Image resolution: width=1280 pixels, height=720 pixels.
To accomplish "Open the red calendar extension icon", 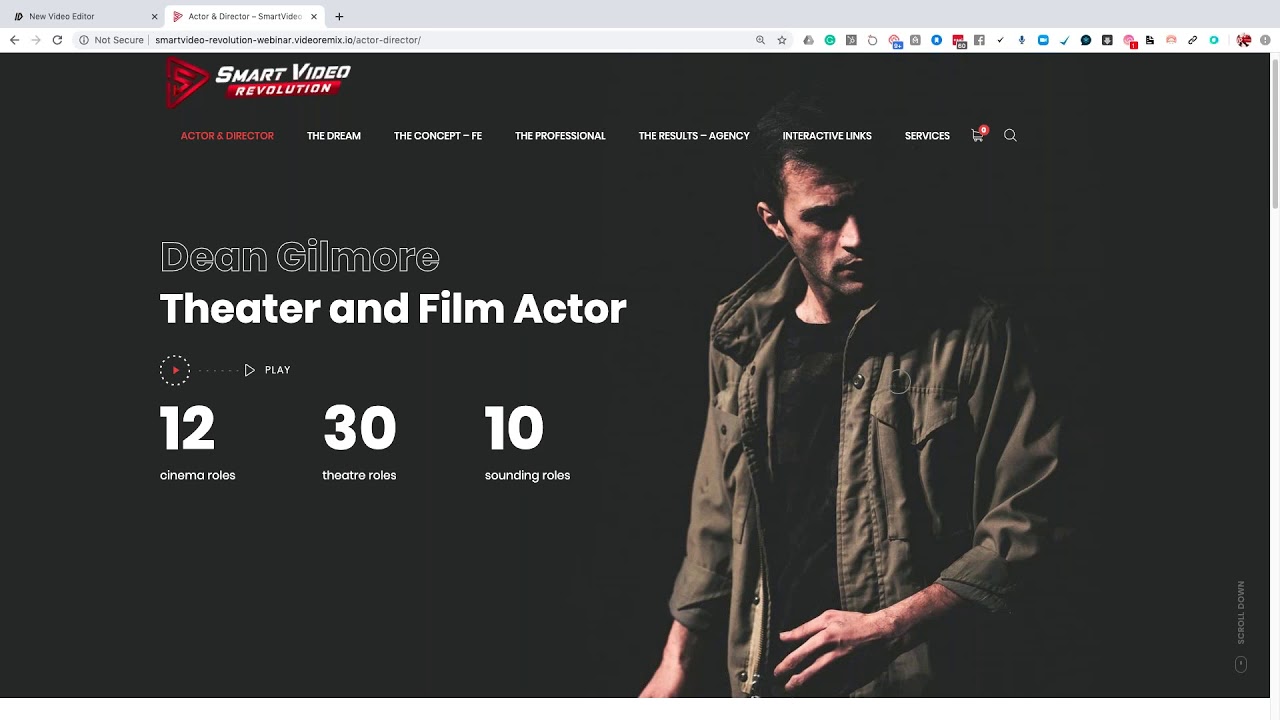I will click(x=959, y=41).
